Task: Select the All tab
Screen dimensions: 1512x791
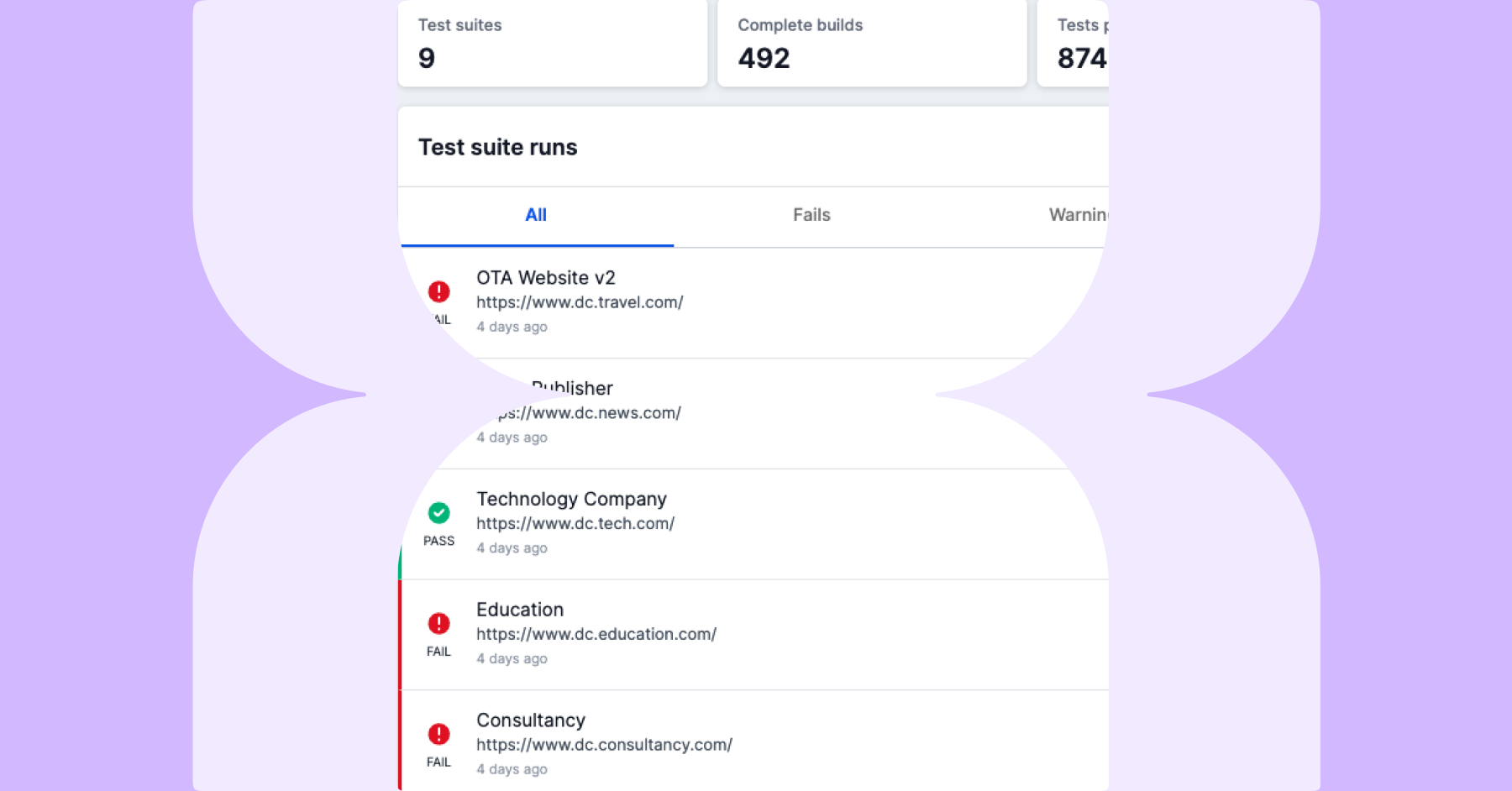Action: click(536, 215)
